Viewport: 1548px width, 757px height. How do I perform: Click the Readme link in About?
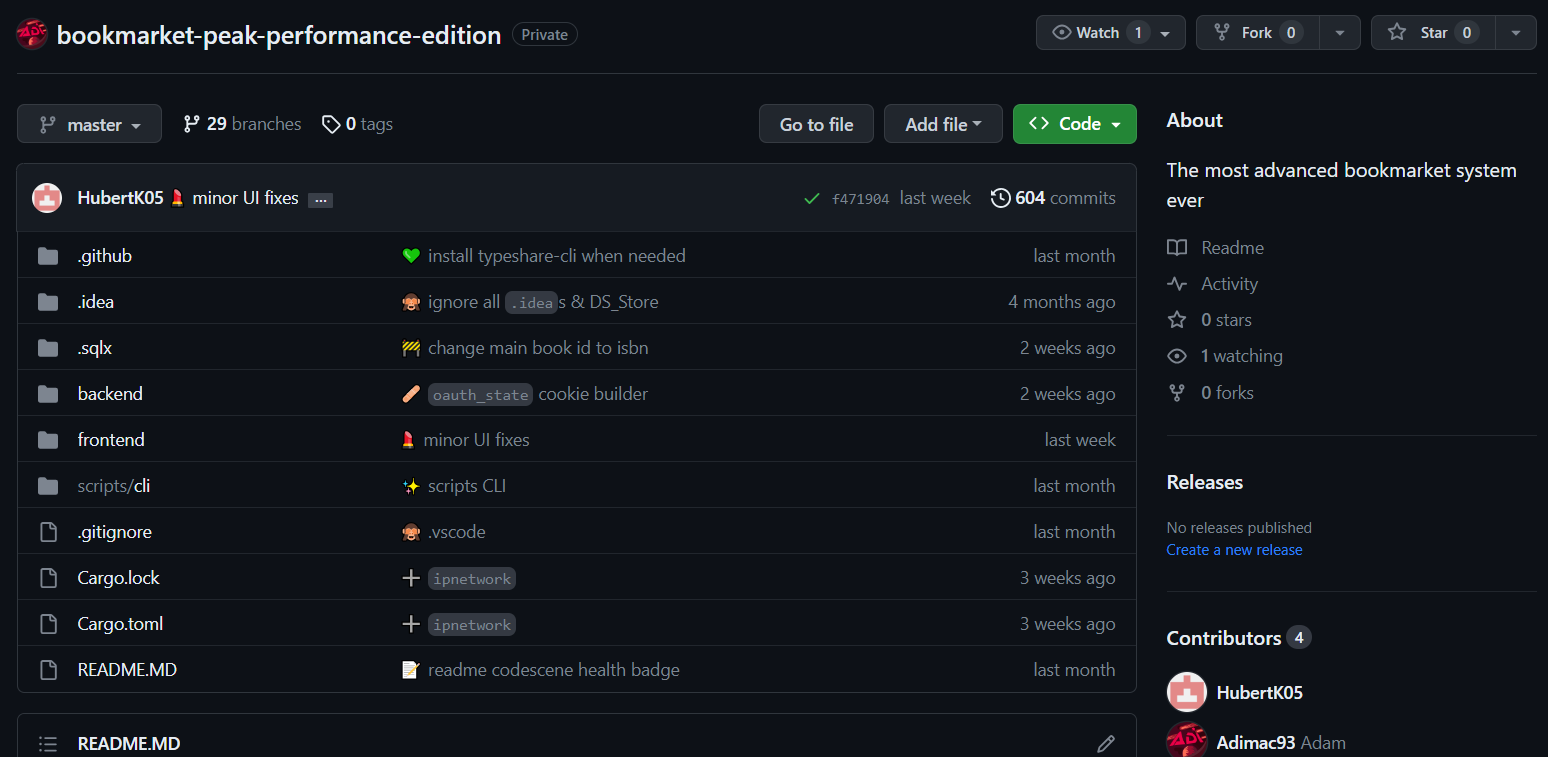pos(1232,248)
